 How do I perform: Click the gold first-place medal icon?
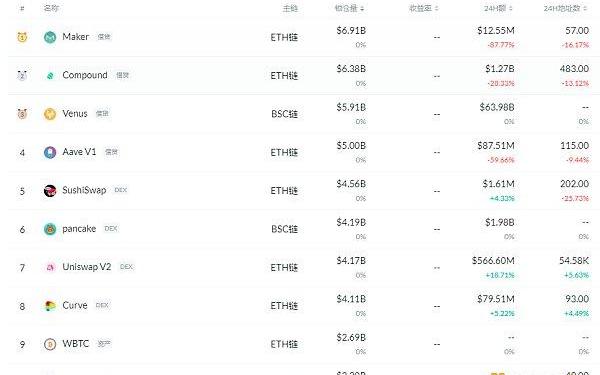pyautogui.click(x=22, y=37)
